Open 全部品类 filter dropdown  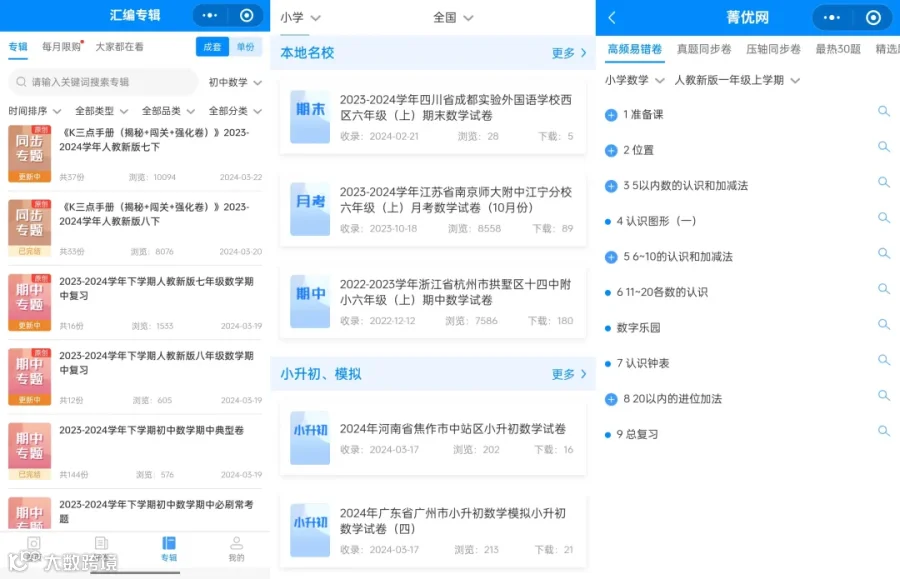pos(168,111)
